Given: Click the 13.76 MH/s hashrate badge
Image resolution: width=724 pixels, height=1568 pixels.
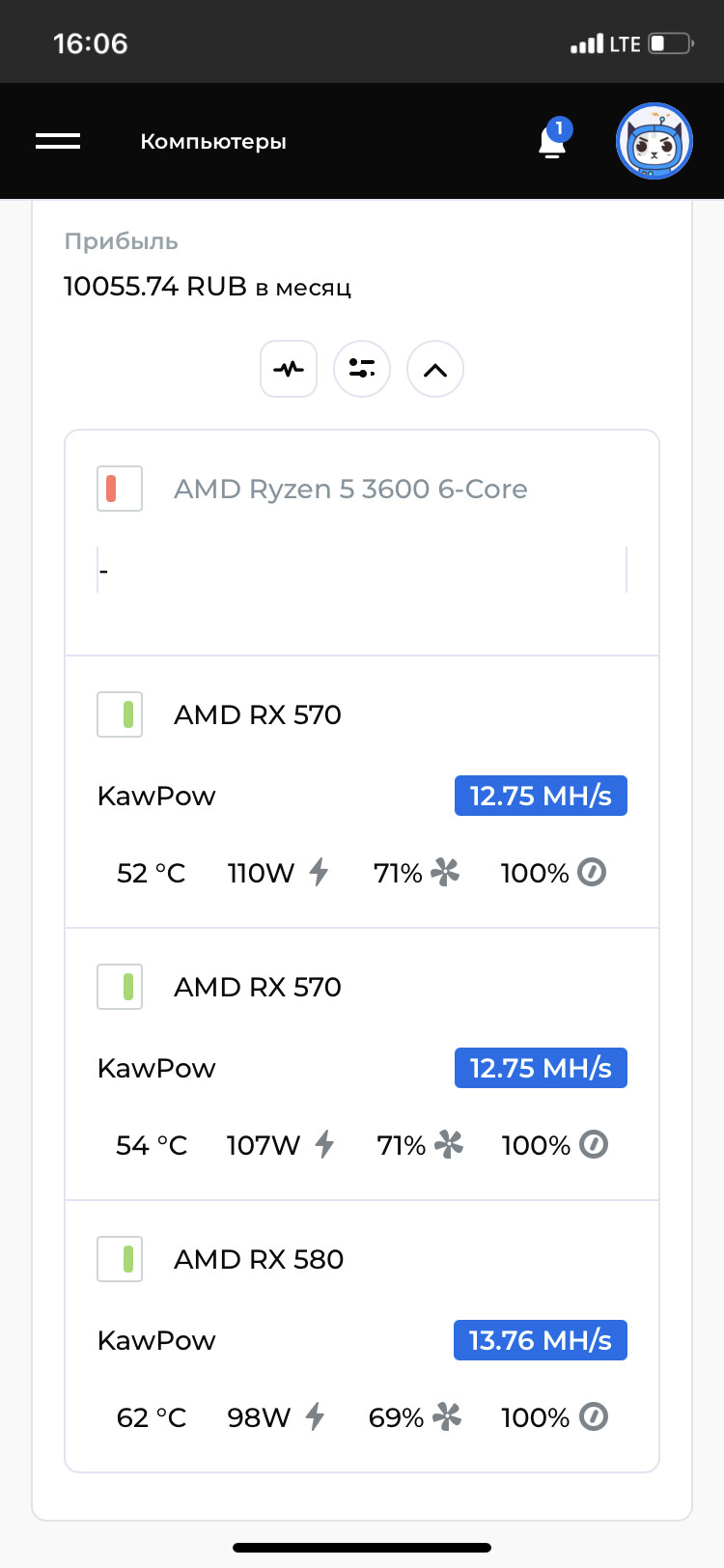Looking at the screenshot, I should 541,1340.
